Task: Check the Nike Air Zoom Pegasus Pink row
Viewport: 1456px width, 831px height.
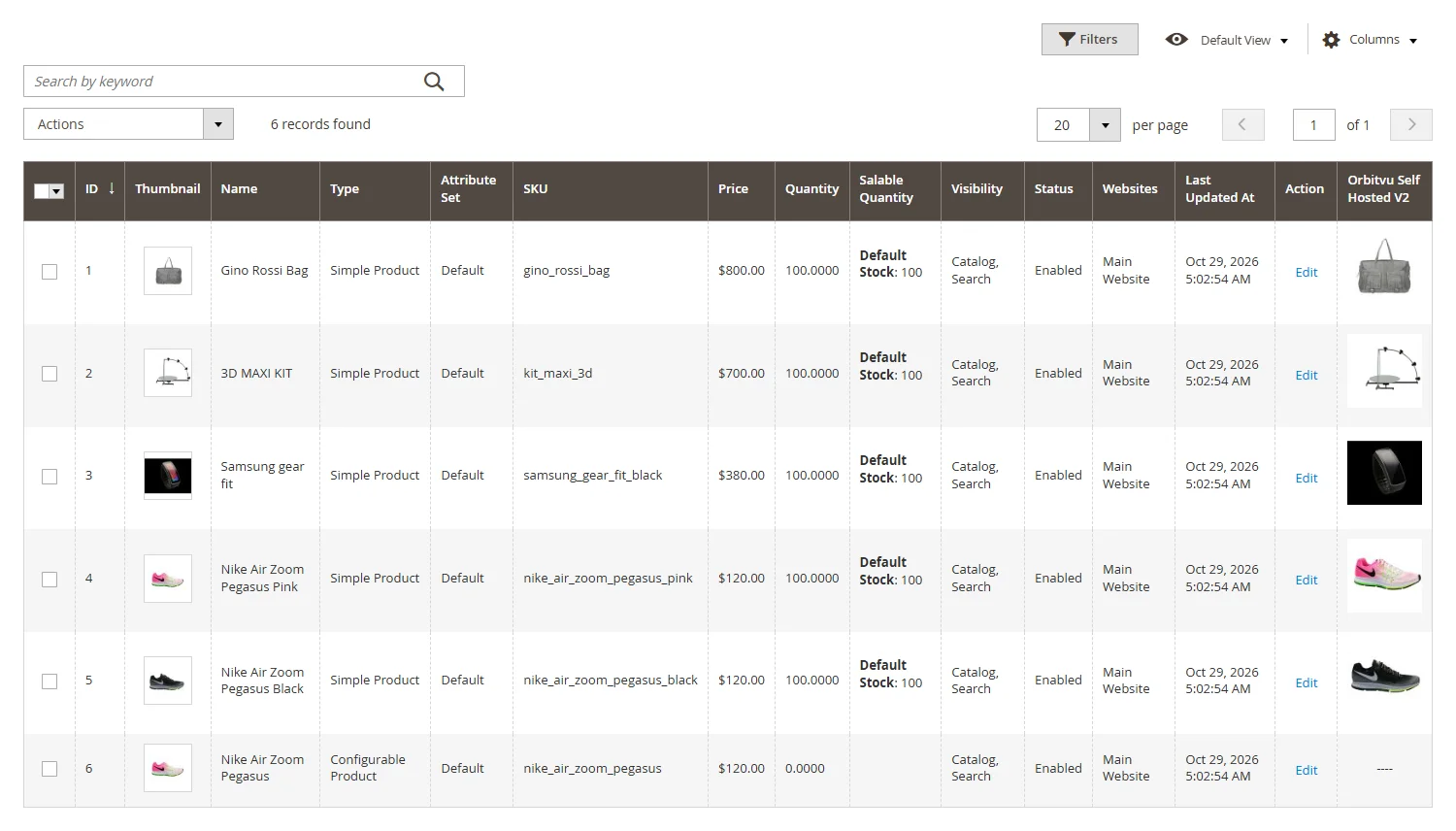Action: coord(50,580)
